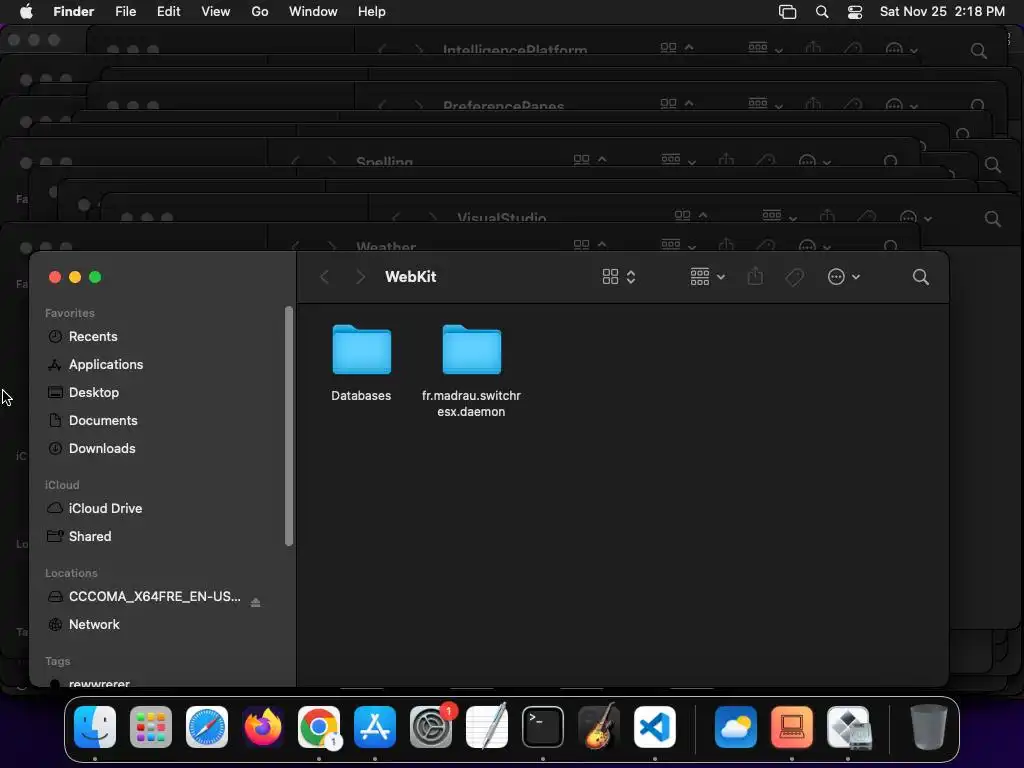The width and height of the screenshot is (1024, 768).
Task: Open Recents in the sidebar
Action: (x=93, y=336)
